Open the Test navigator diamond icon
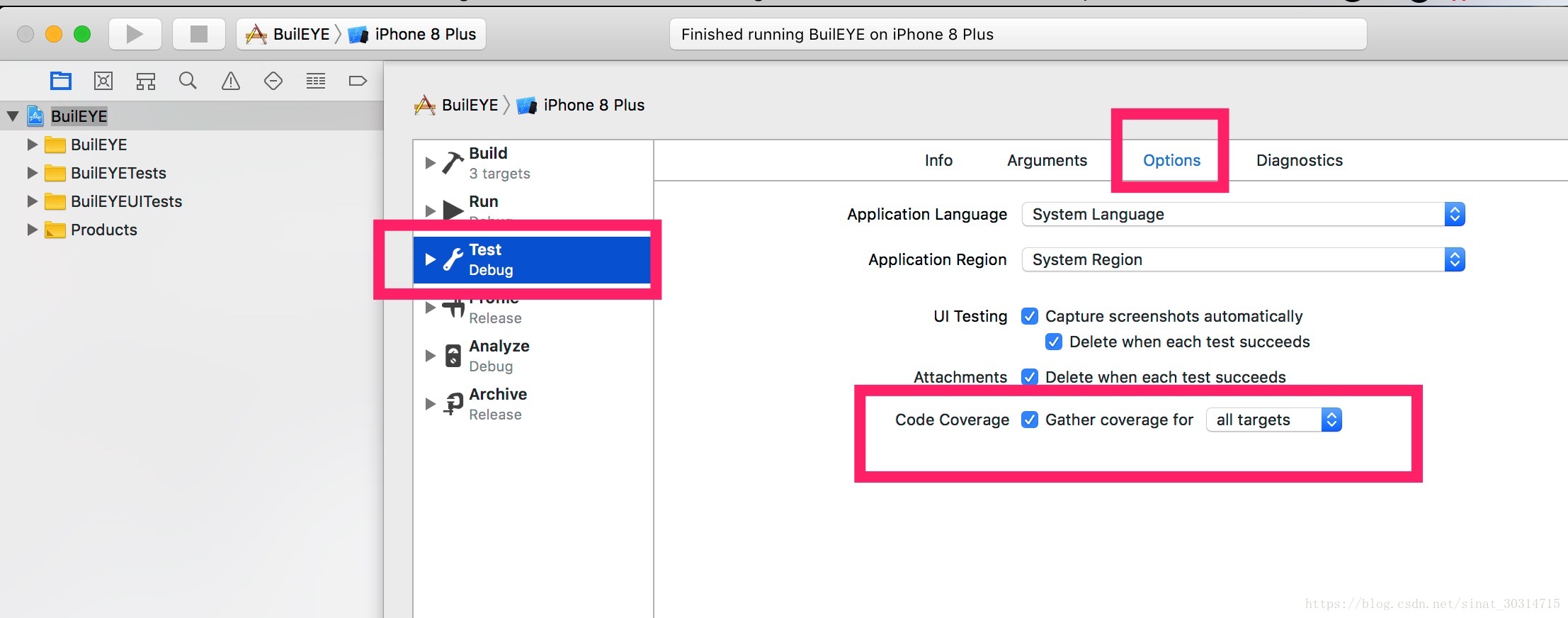The height and width of the screenshot is (618, 1568). (273, 81)
